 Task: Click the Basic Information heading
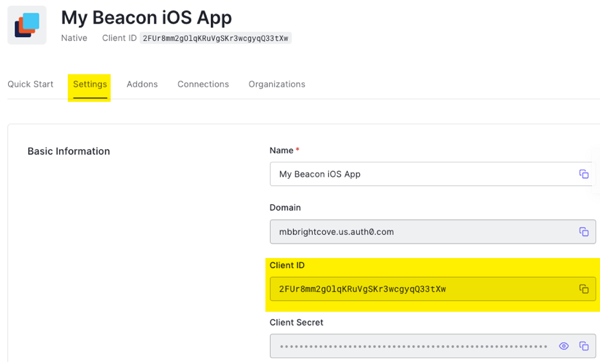pyautogui.click(x=68, y=151)
